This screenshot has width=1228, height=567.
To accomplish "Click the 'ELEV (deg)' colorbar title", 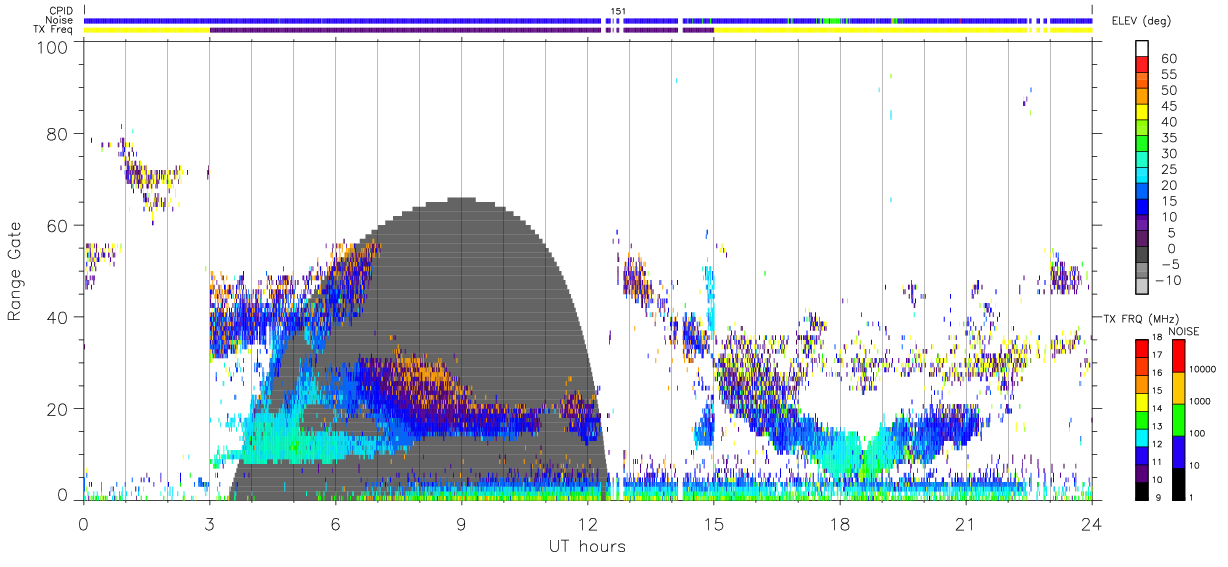I will (x=1142, y=21).
